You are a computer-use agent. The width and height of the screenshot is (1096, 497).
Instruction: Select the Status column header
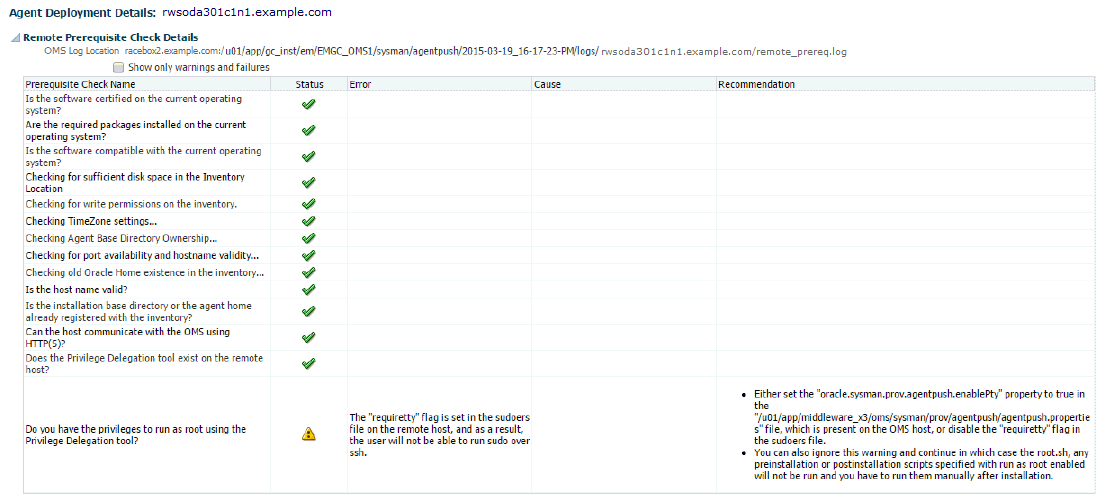pos(309,84)
